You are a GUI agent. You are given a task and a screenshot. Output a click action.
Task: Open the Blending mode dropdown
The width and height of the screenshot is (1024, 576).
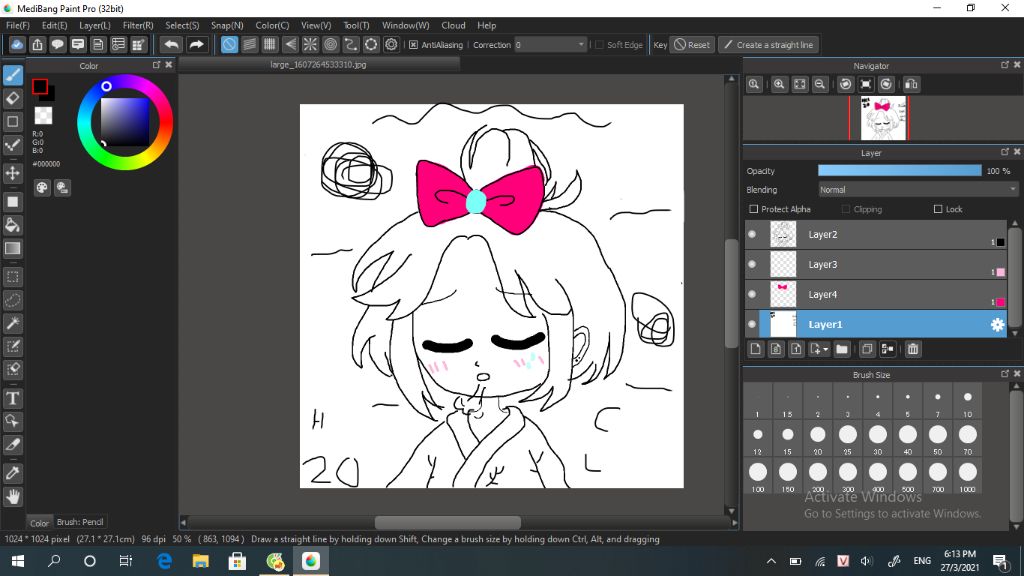918,190
